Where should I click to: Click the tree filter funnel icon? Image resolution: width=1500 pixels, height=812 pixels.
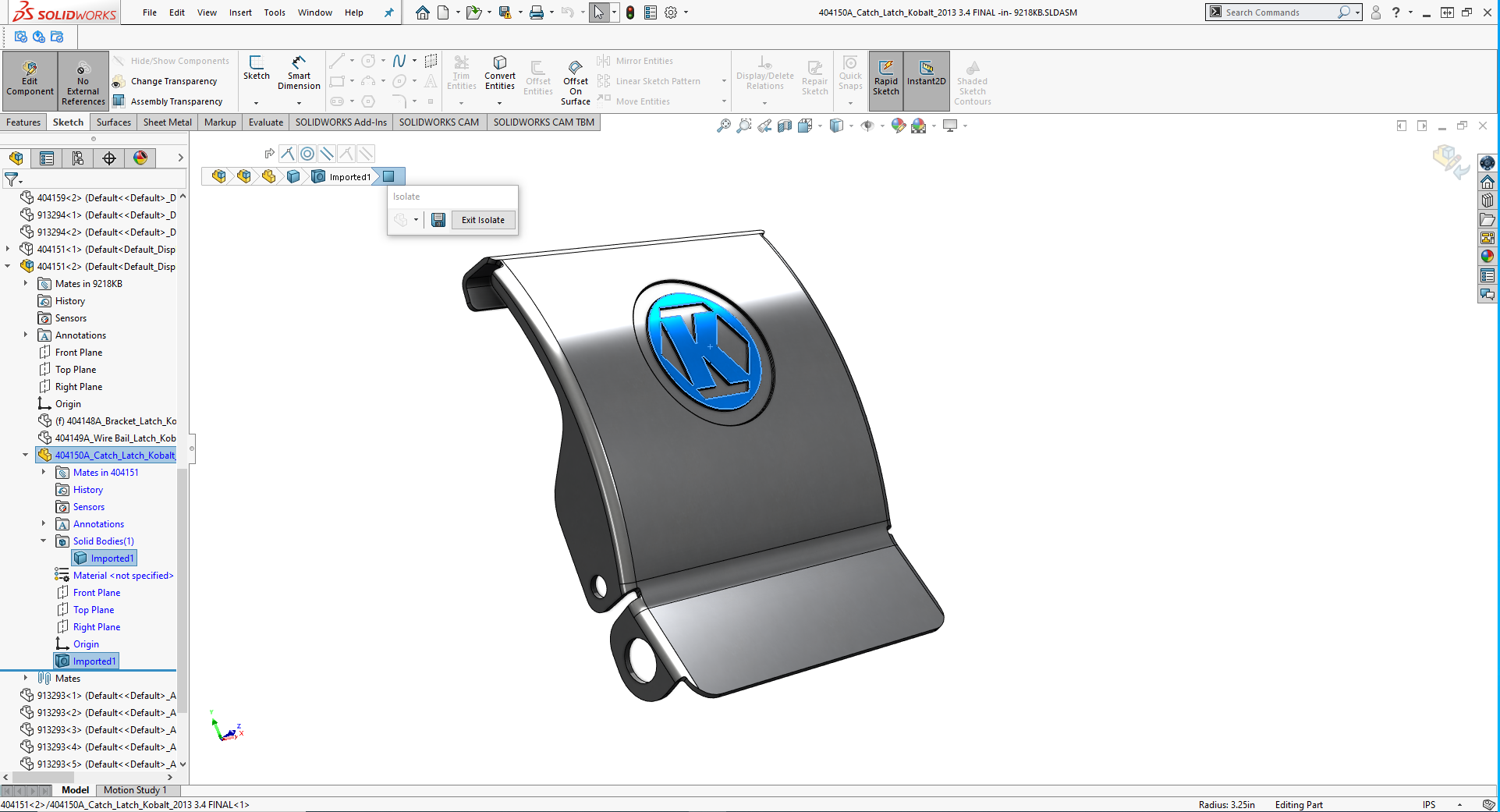[12, 180]
